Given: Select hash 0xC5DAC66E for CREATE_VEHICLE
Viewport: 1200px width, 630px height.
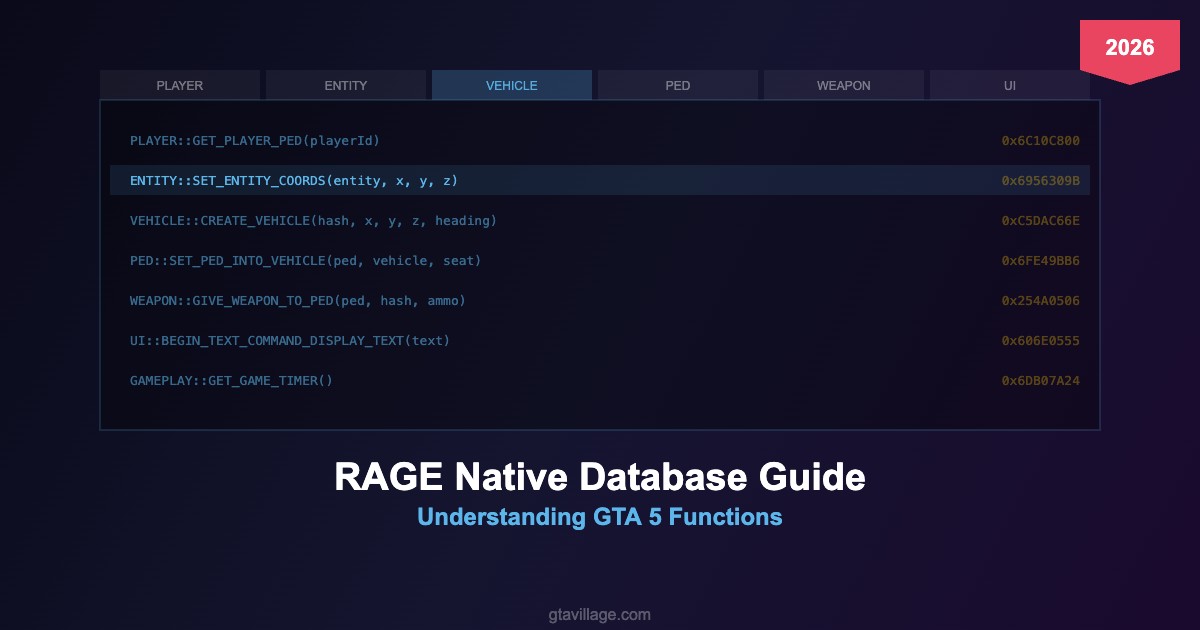Looking at the screenshot, I should point(1040,221).
